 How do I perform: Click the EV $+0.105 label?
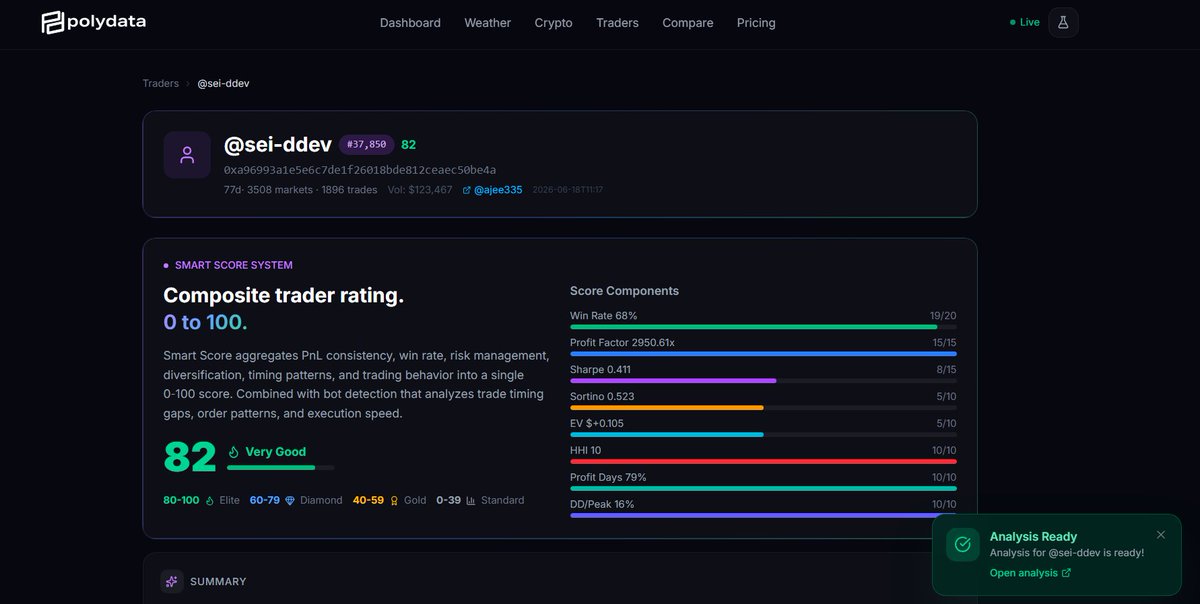(597, 423)
